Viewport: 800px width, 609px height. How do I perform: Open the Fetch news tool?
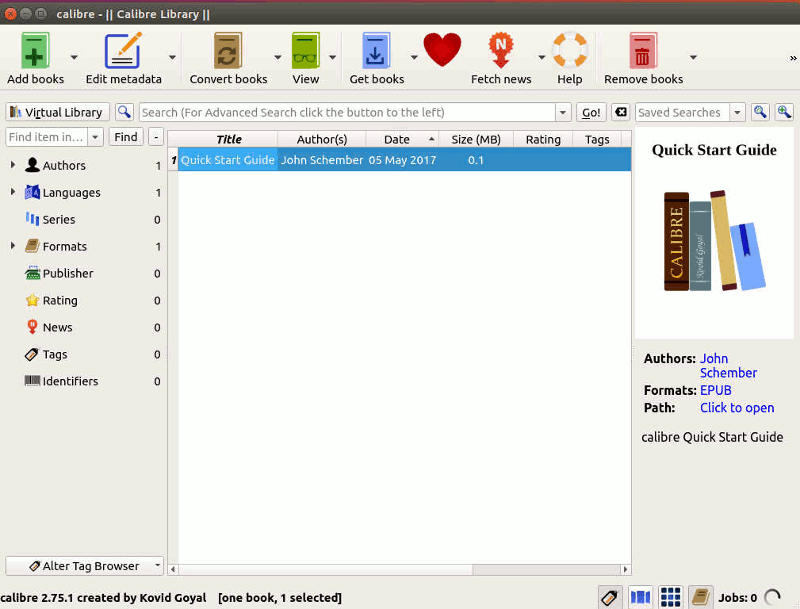[500, 48]
